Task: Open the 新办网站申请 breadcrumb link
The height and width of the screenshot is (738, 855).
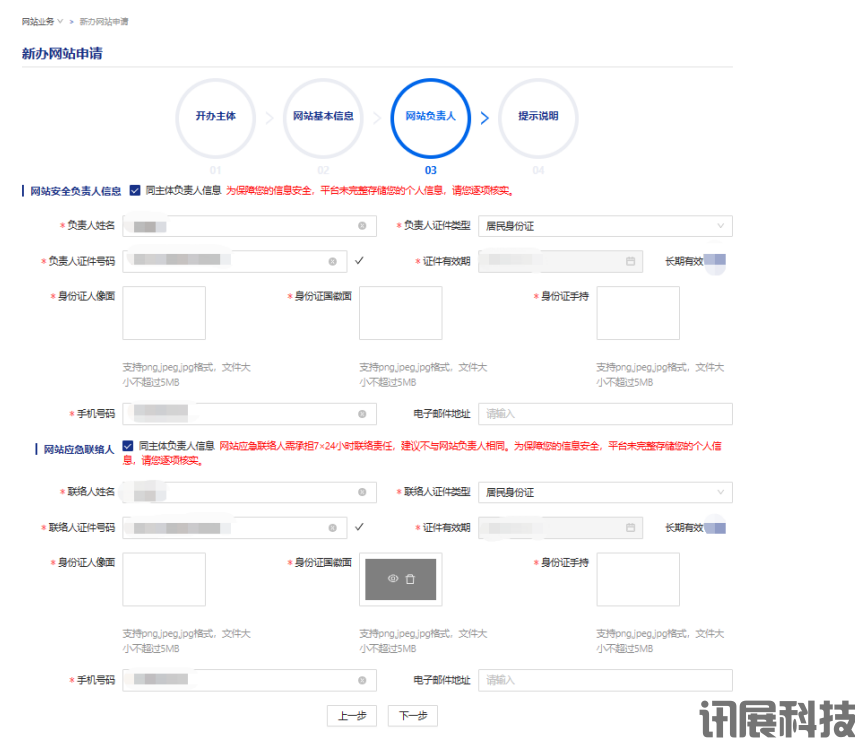Action: (x=104, y=21)
